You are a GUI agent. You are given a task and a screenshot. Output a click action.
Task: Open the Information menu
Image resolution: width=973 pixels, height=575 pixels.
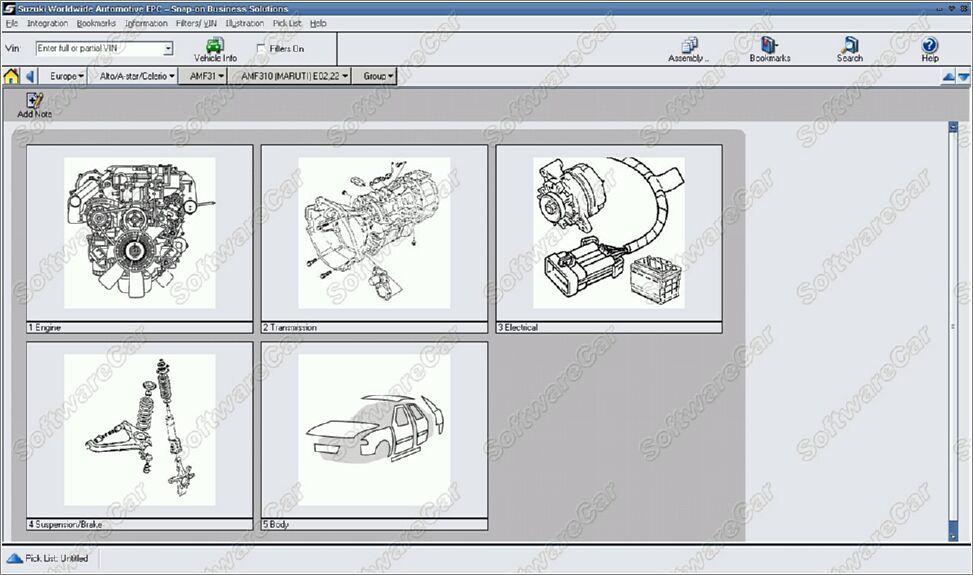pyautogui.click(x=146, y=24)
